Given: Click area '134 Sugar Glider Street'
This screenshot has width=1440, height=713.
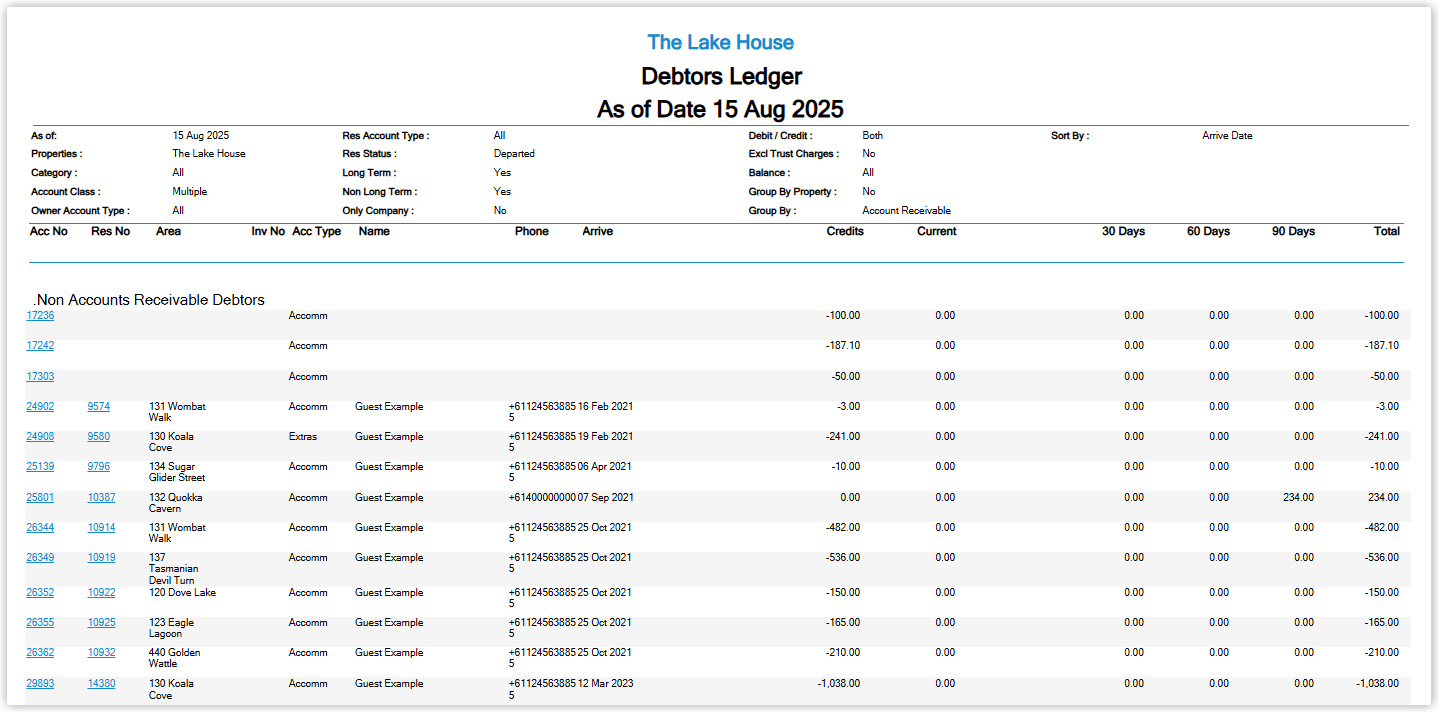Looking at the screenshot, I should (176, 472).
